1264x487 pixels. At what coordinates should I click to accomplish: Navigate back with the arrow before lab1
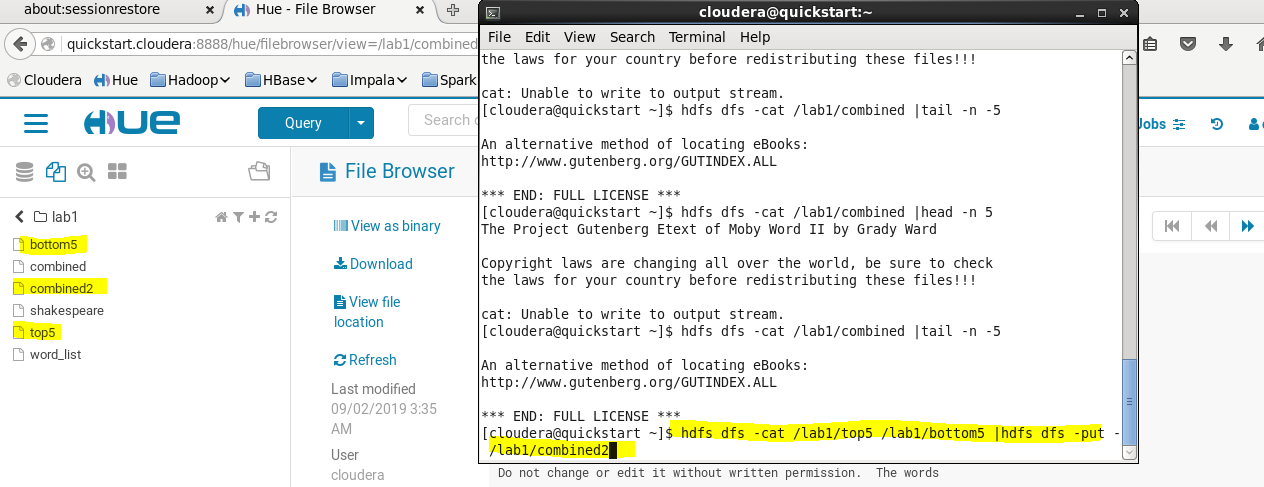19,217
